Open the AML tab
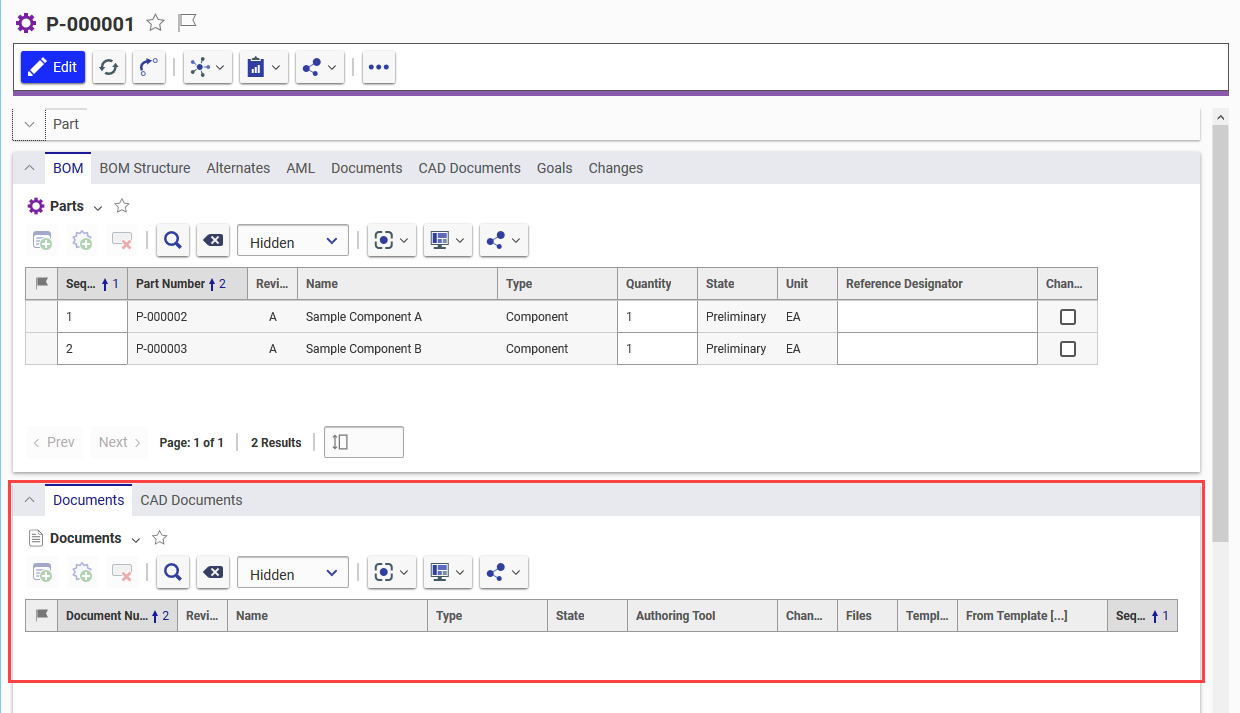This screenshot has width=1240, height=713. [x=300, y=168]
